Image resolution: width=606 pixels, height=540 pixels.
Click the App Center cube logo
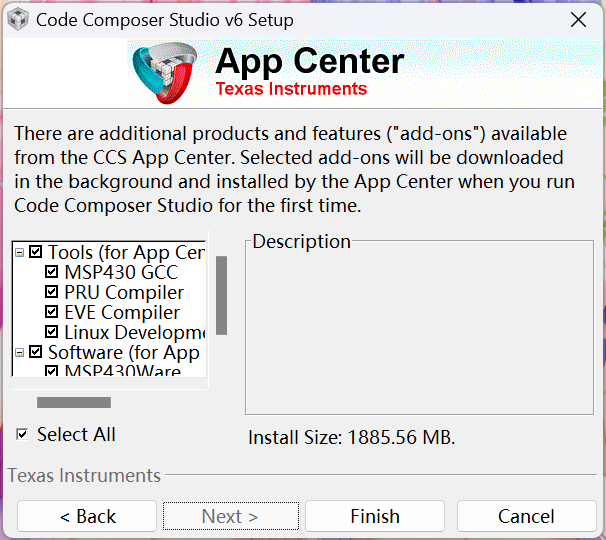(165, 73)
